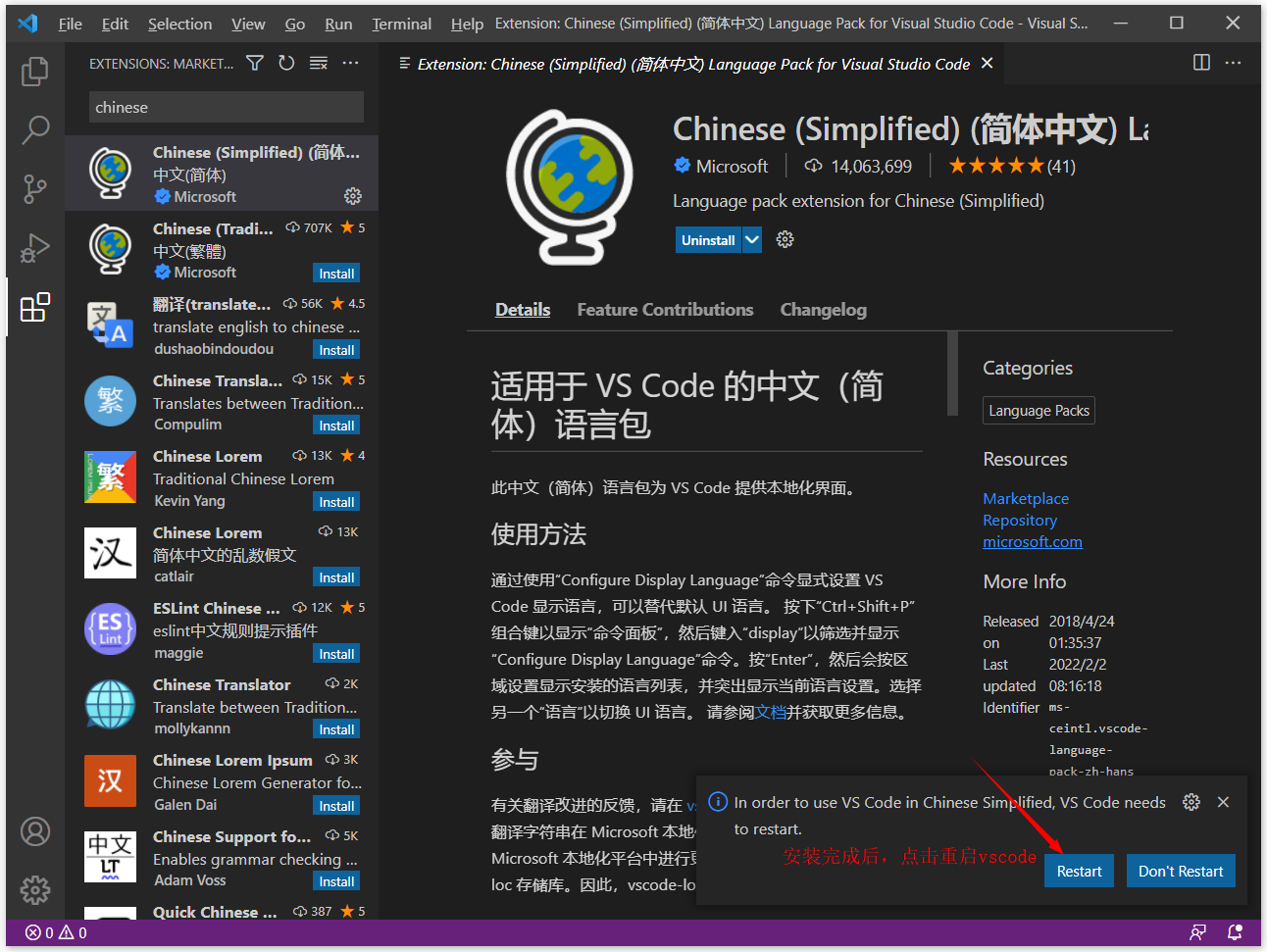Click the VS Code logo icon in title bar
Image resolution: width=1267 pixels, height=952 pixels.
click(28, 24)
